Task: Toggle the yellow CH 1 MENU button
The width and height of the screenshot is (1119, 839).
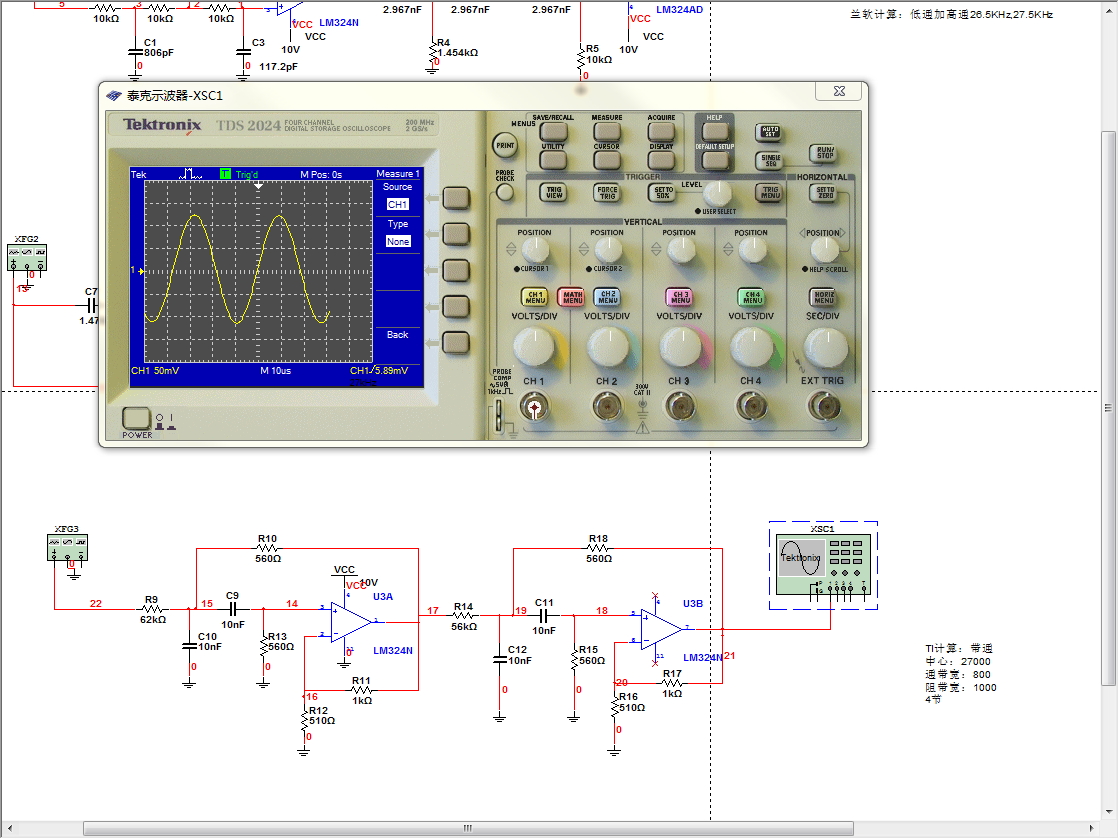Action: coord(534,297)
